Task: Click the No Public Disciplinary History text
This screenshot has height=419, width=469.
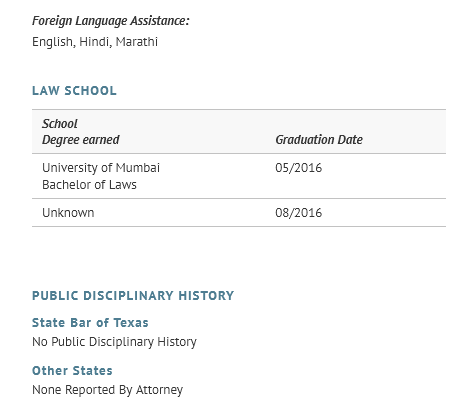Action: [114, 342]
